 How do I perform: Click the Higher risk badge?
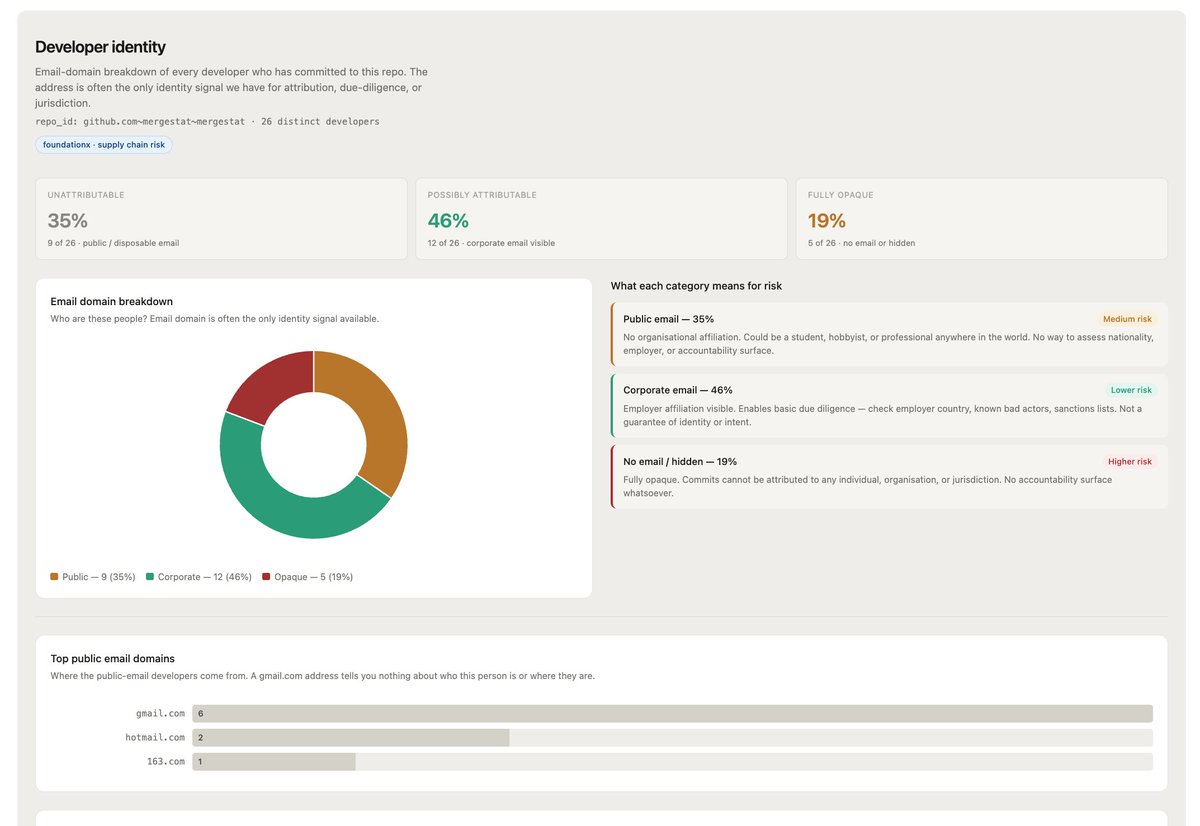point(1129,462)
